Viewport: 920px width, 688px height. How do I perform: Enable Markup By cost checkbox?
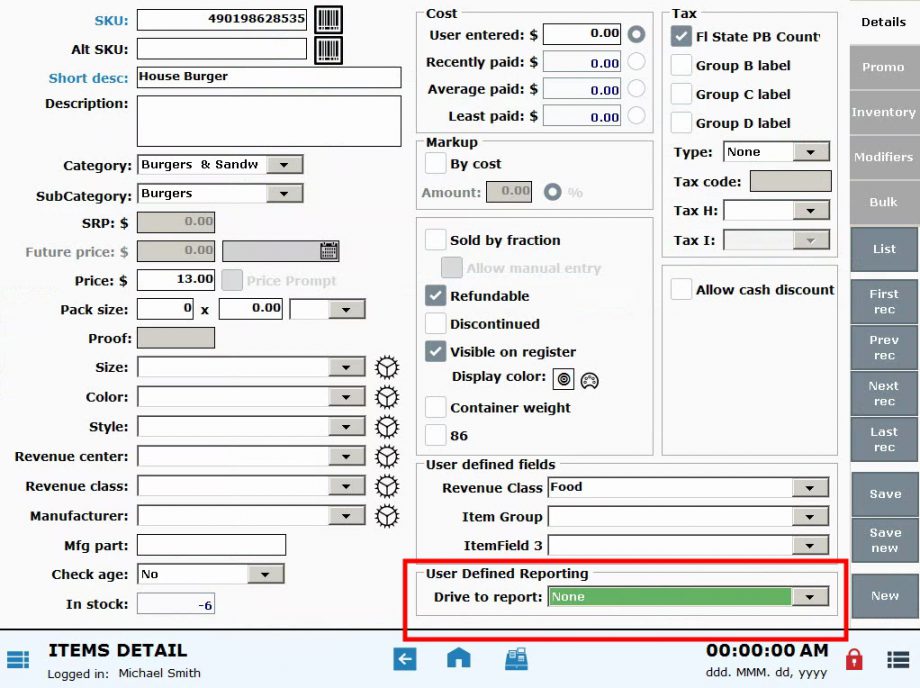pyautogui.click(x=435, y=164)
